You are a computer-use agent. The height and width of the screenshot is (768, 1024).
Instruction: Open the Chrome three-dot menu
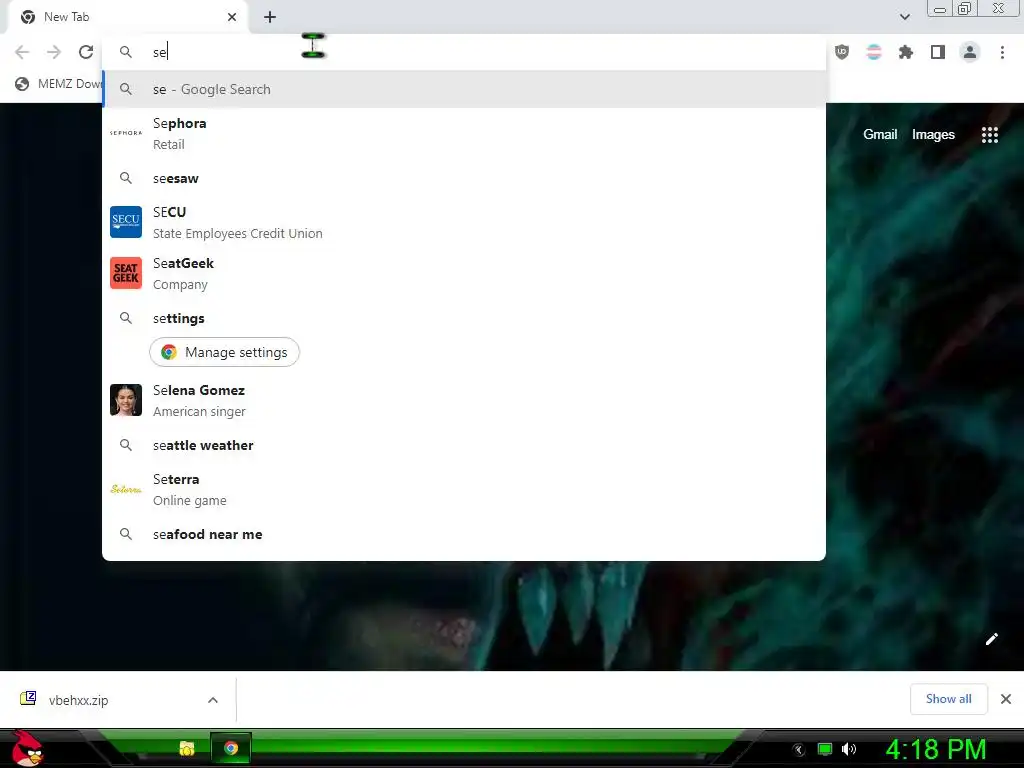(1002, 52)
